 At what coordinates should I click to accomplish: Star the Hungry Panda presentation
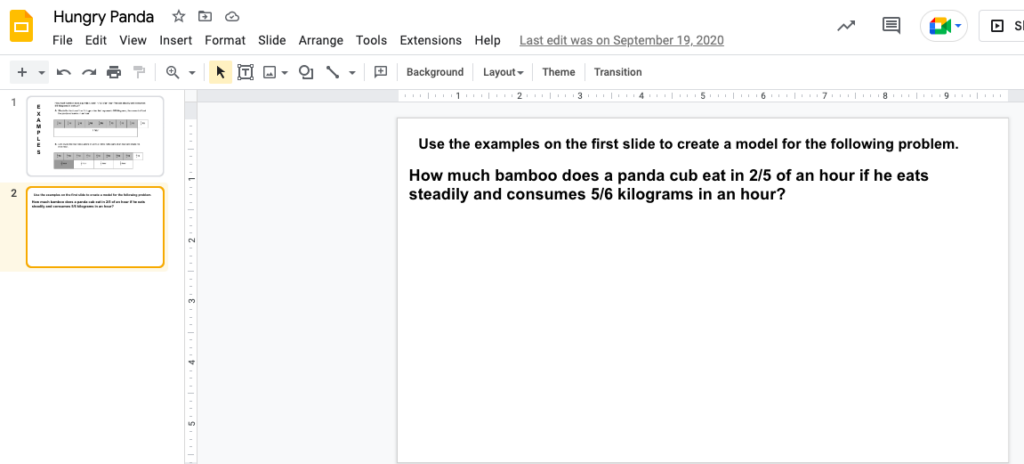tap(178, 17)
